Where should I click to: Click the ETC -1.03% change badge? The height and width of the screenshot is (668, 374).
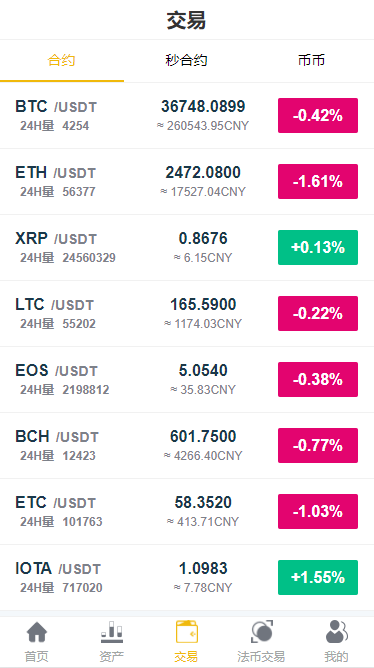pos(318,511)
